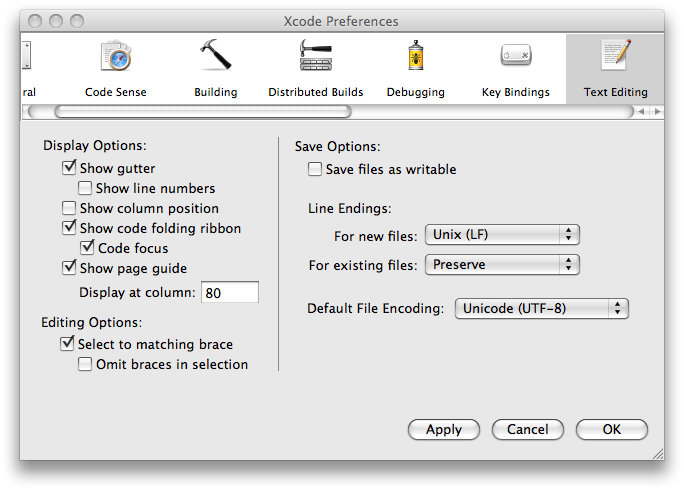The image size is (684, 490).
Task: Click the toolbar scroll left arrow
Action: click(641, 112)
